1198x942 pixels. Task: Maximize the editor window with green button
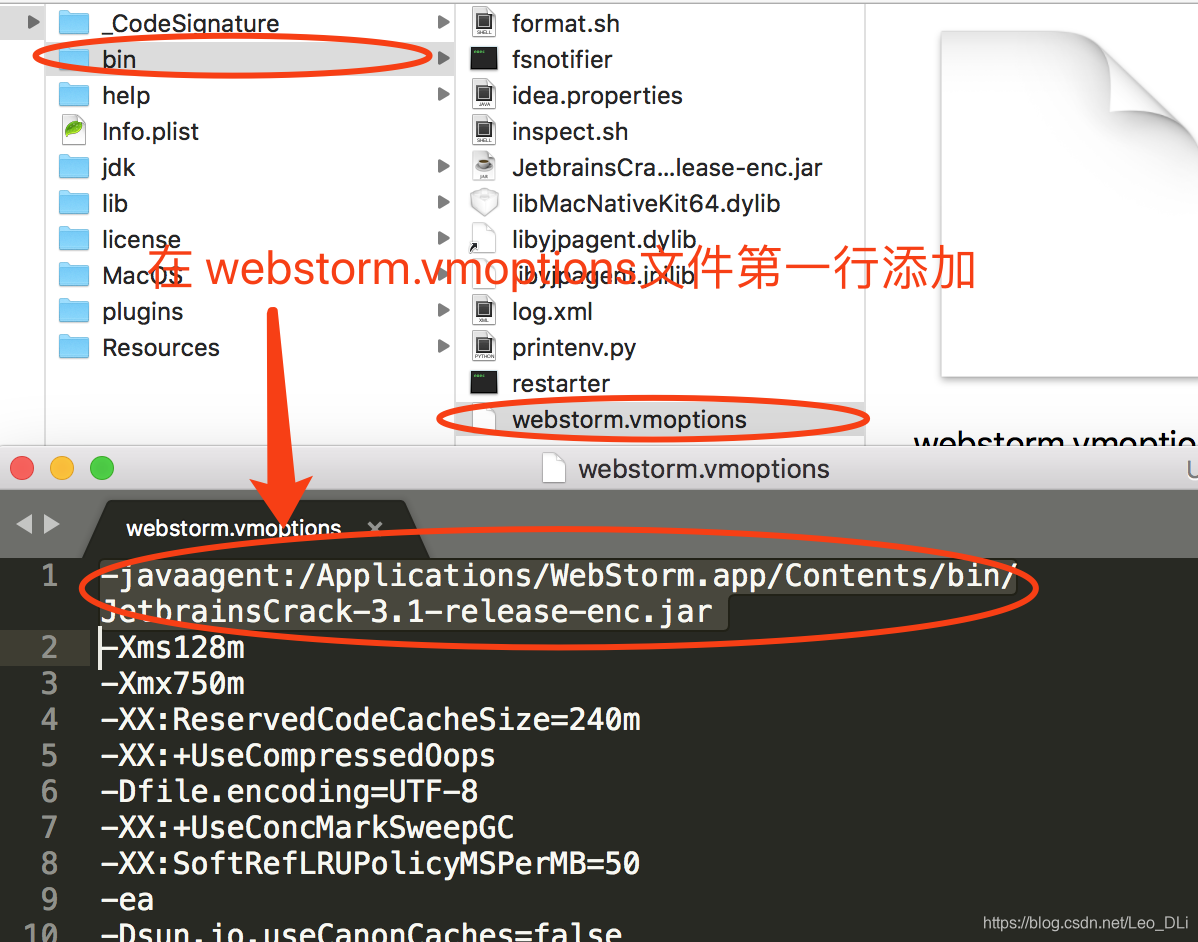[102, 468]
